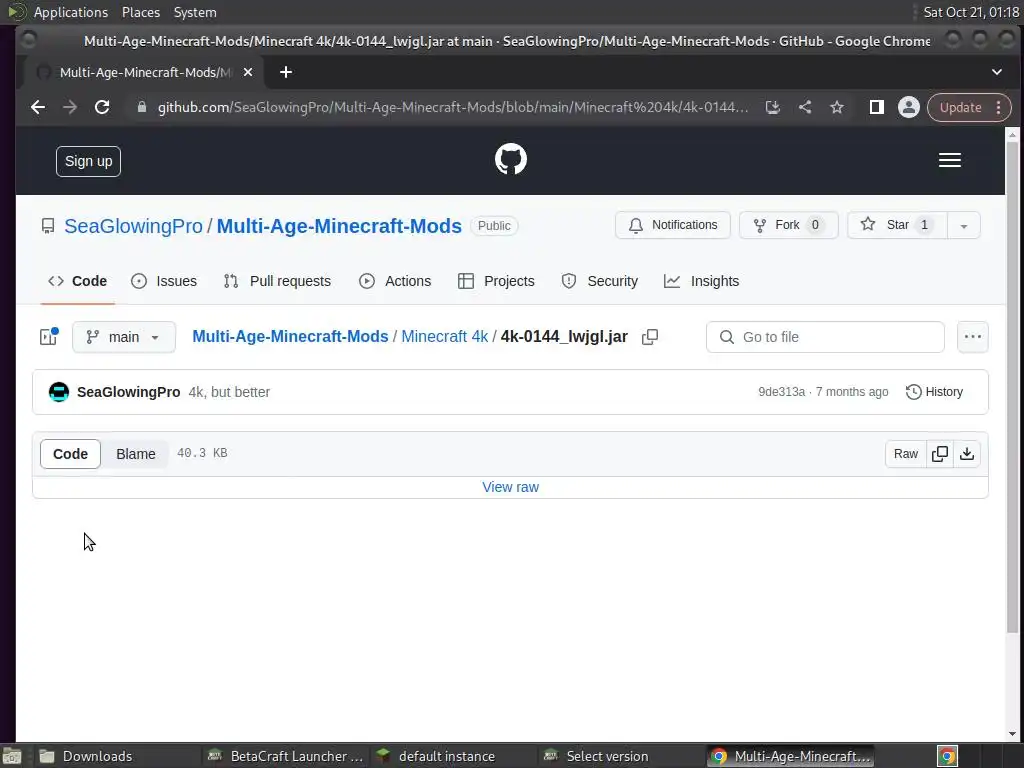
Task: Open Chrome profile avatar
Action: pos(908,107)
